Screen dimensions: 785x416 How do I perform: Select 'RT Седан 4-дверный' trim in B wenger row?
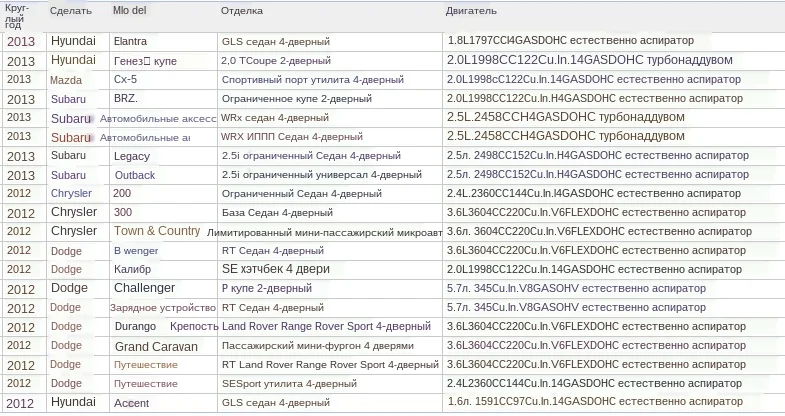(x=273, y=251)
